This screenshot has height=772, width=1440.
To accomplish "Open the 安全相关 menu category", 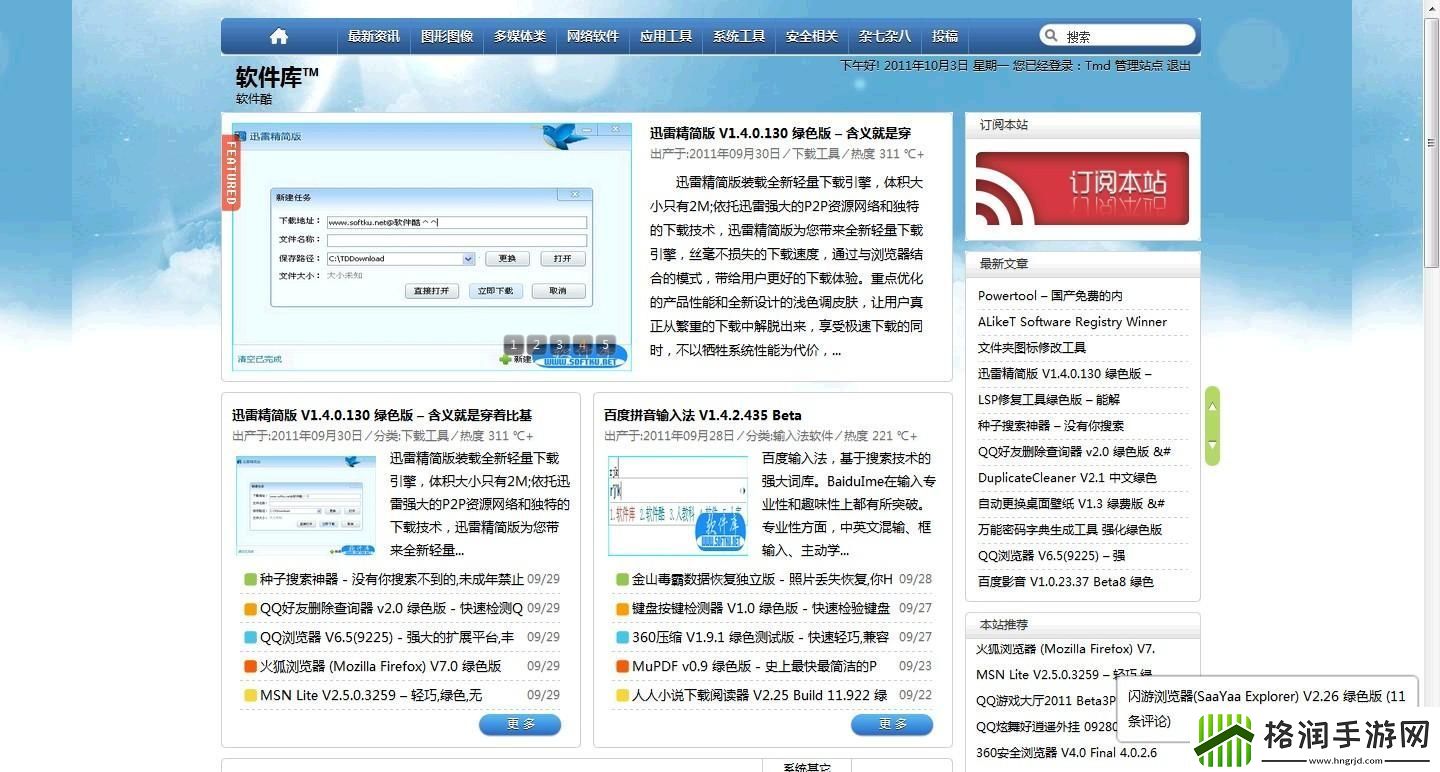I will pyautogui.click(x=810, y=36).
